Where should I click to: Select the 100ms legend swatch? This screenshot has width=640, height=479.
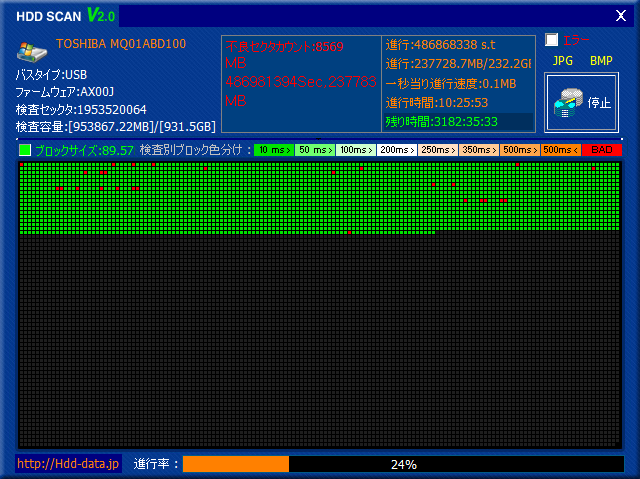(x=355, y=149)
